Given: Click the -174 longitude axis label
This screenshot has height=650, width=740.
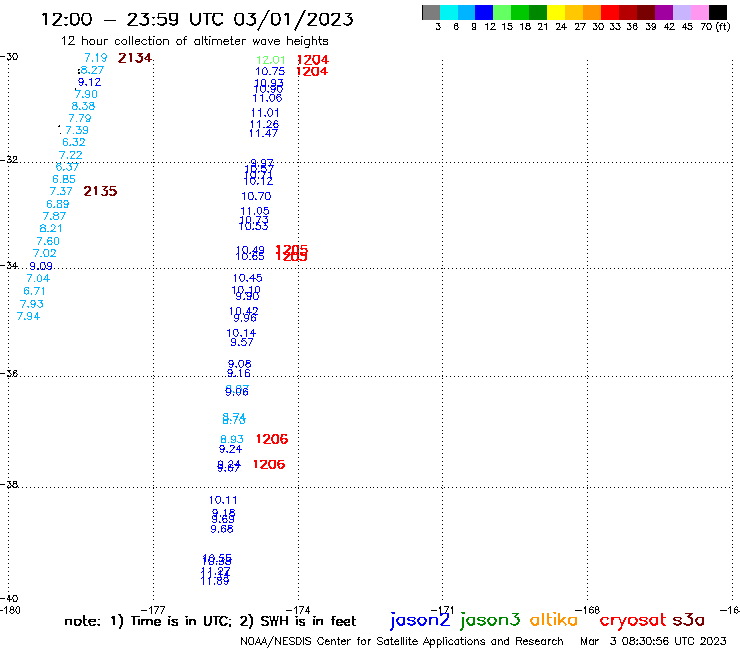Looking at the screenshot, I should coord(298,610).
